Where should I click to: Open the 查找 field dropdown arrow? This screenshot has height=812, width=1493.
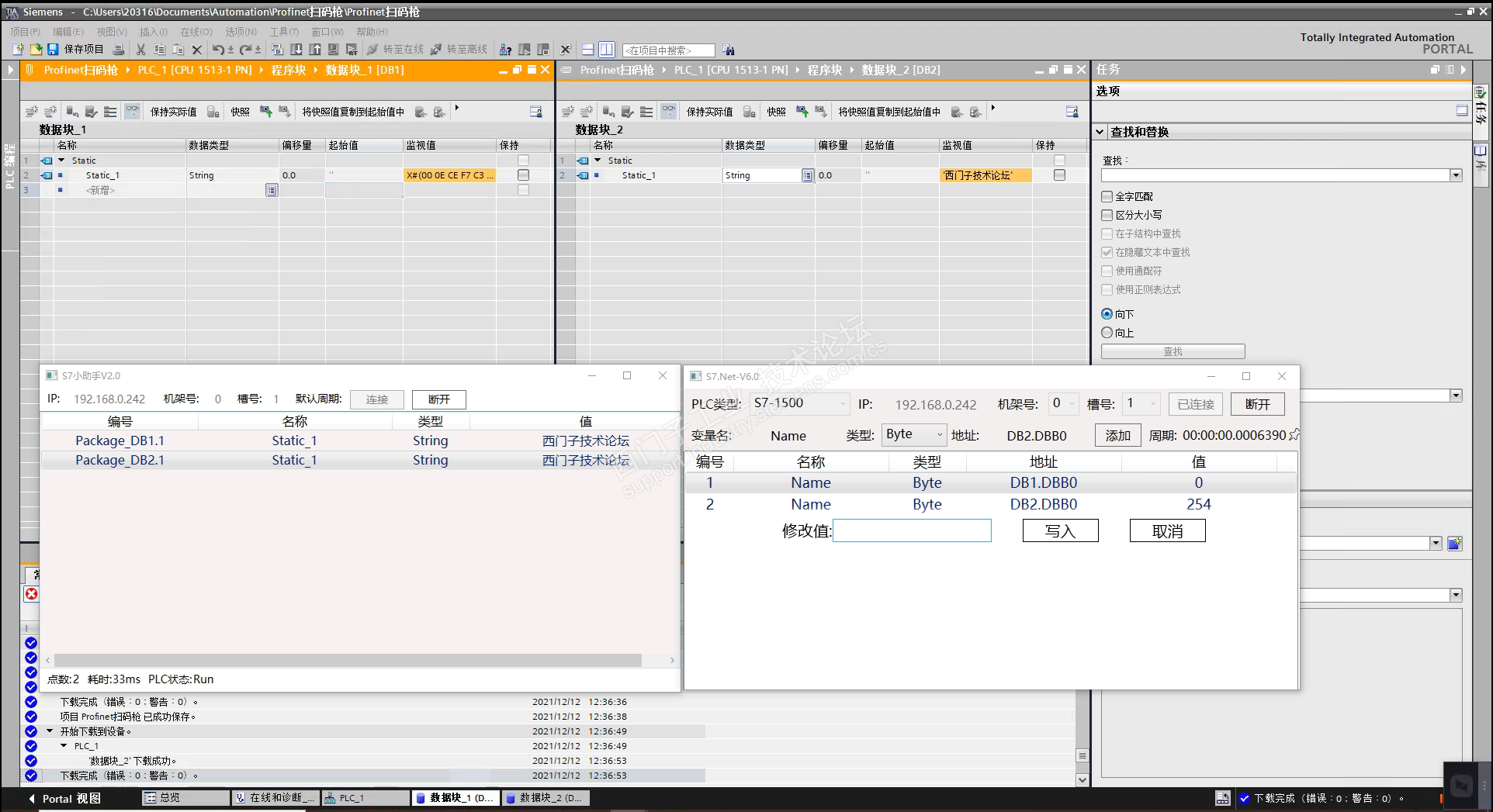pos(1456,175)
